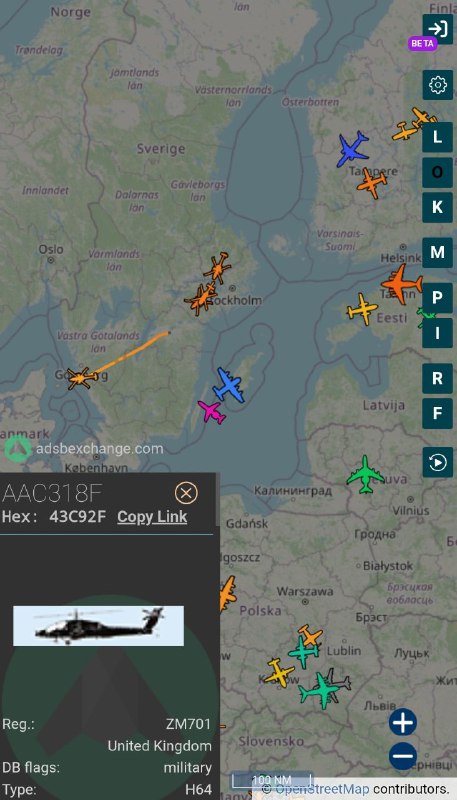Select the green aircraft over Lithuania
Image resolution: width=457 pixels, height=800 pixels.
[366, 475]
